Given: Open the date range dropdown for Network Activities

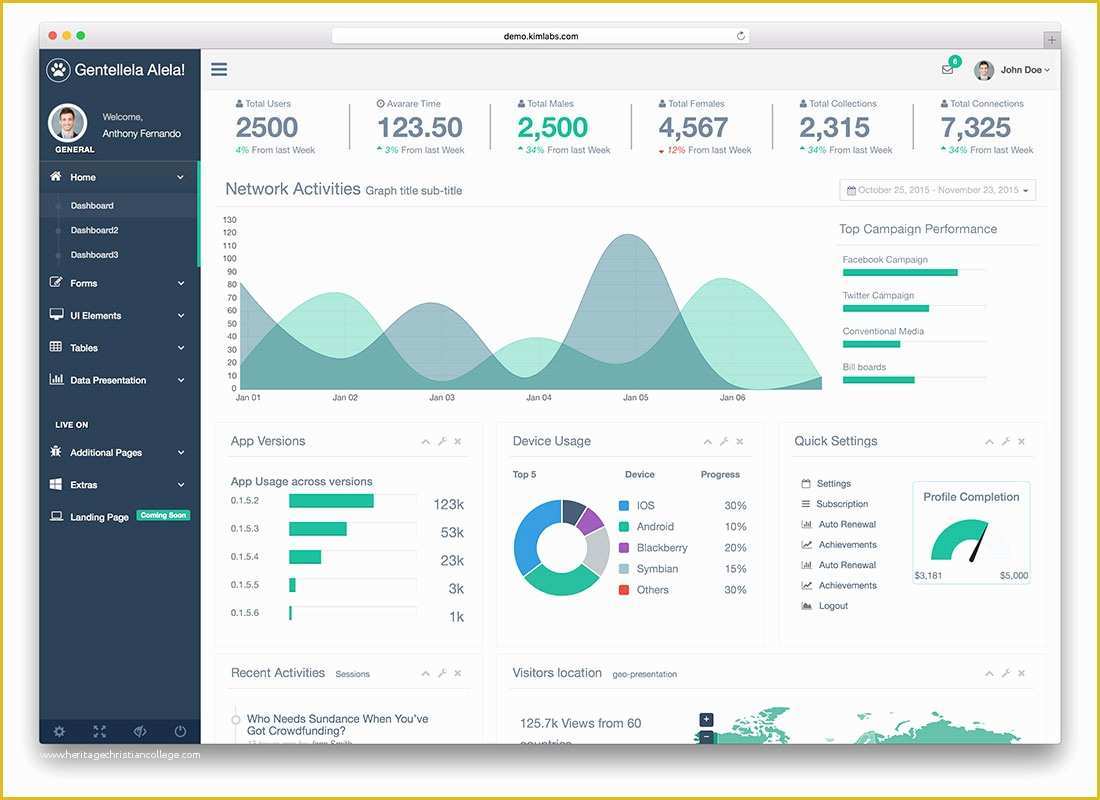Looking at the screenshot, I should coord(937,190).
